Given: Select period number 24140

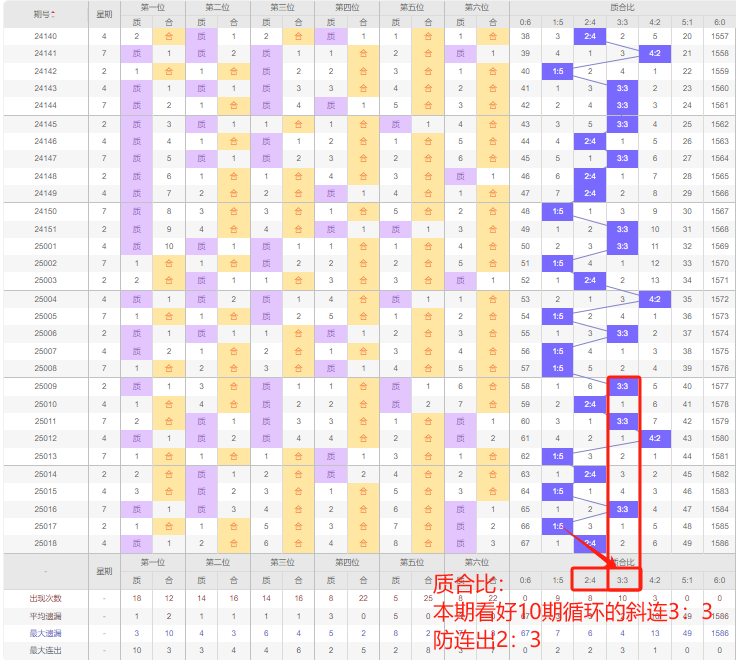Looking at the screenshot, I should (x=45, y=37).
